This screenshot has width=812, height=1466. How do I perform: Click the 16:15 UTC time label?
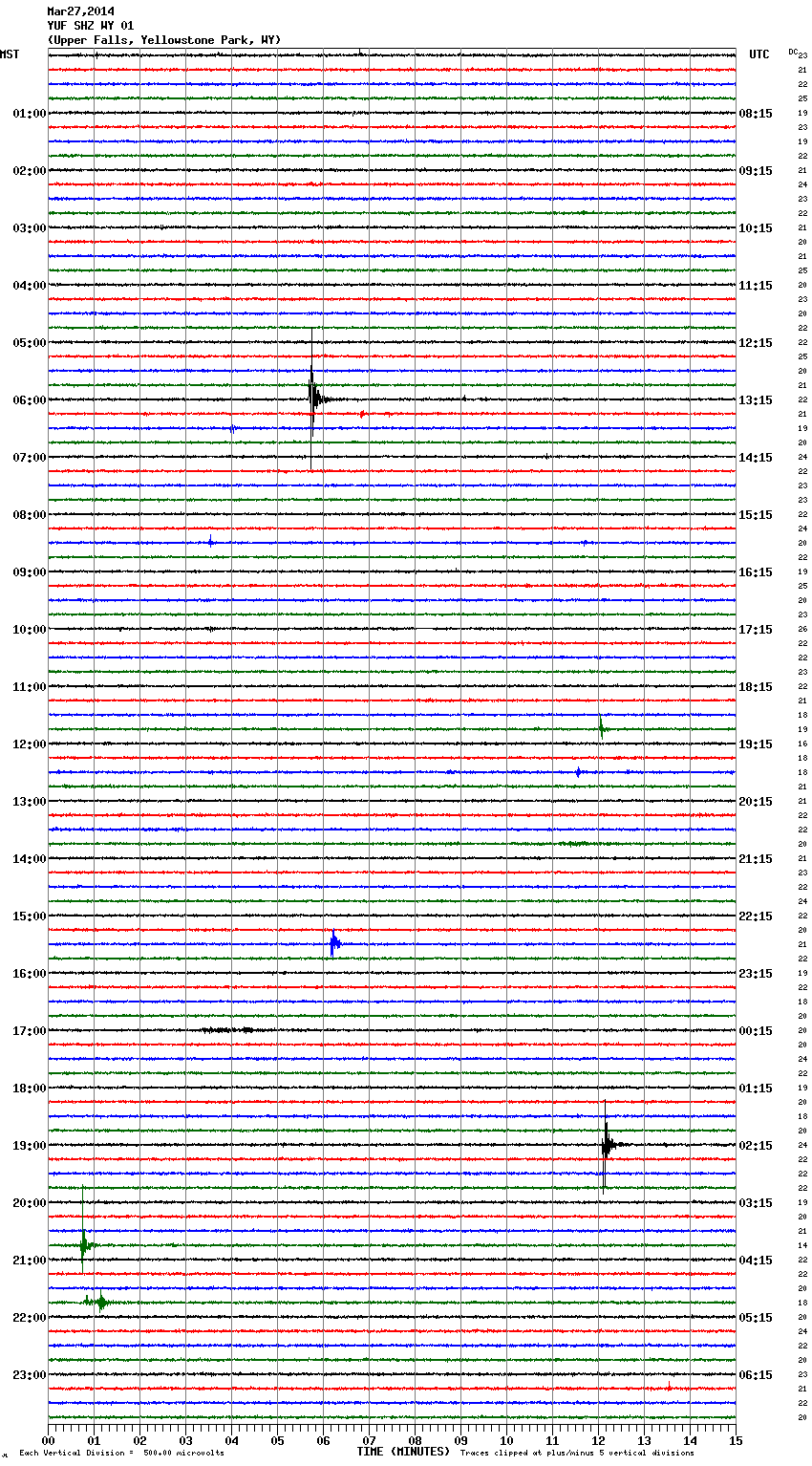[x=756, y=572]
